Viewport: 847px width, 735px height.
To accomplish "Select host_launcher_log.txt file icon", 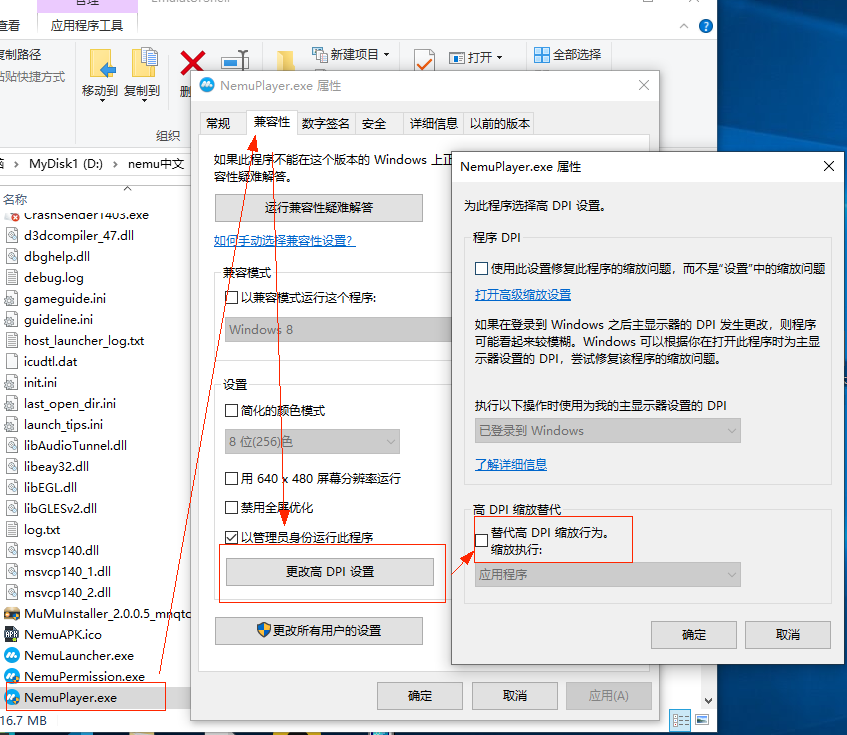I will point(12,341).
